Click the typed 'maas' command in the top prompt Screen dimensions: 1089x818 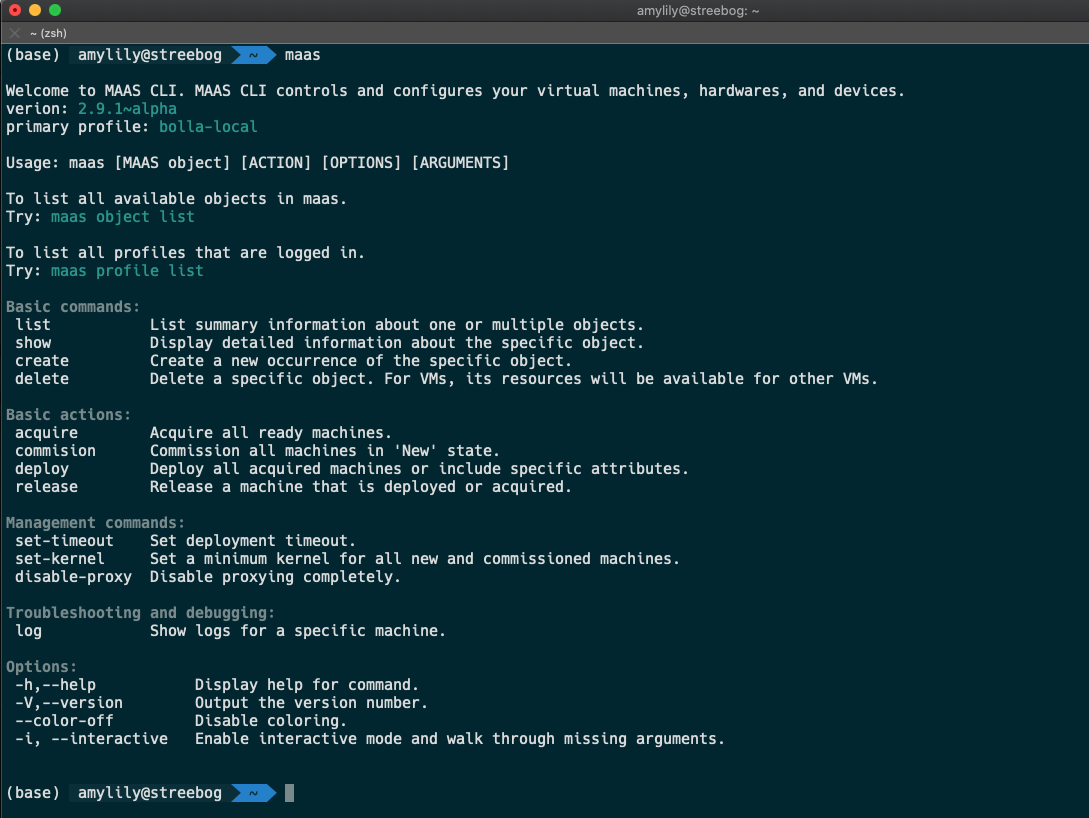pos(302,54)
